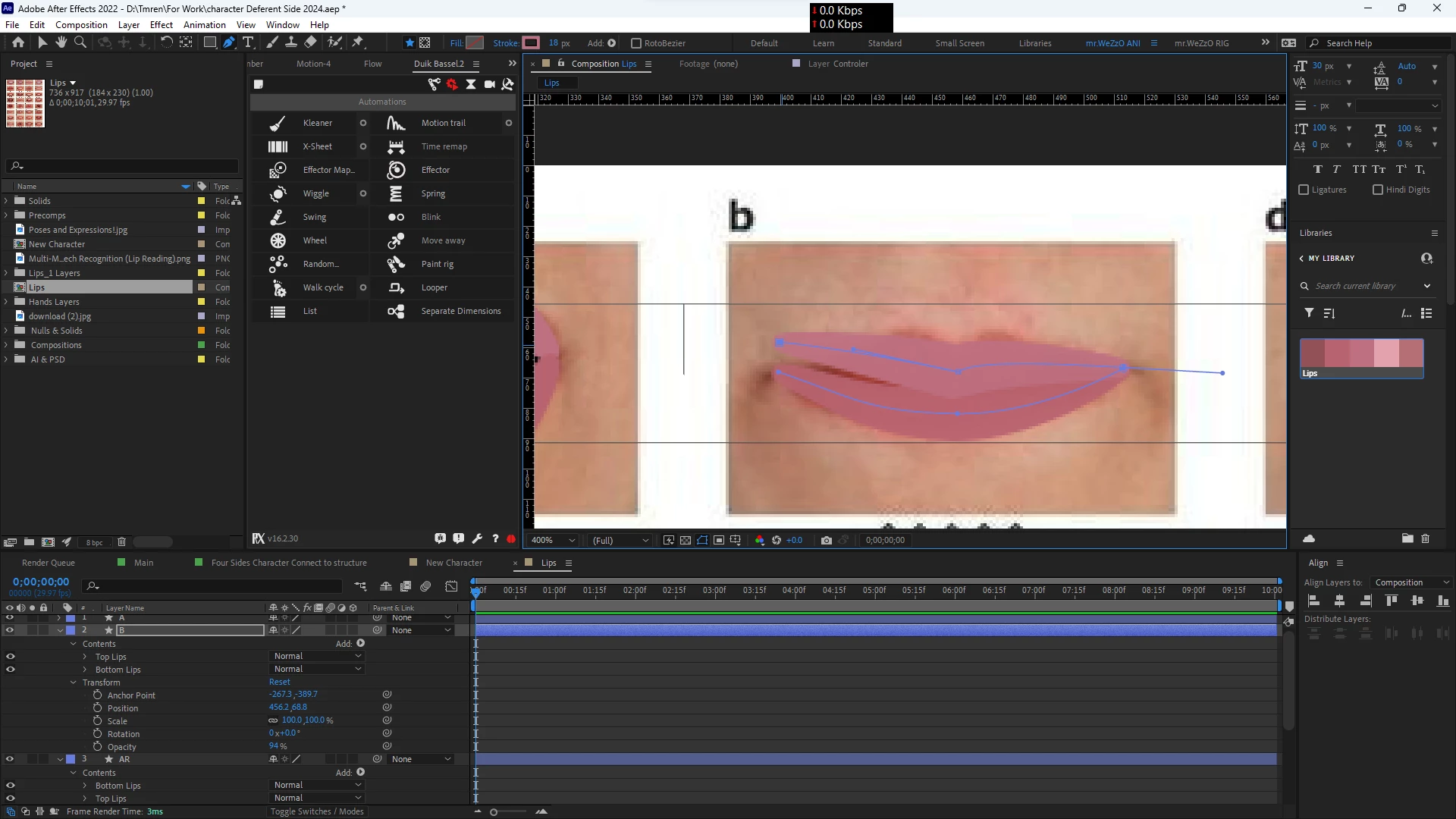Open the Animation menu

coord(204,25)
